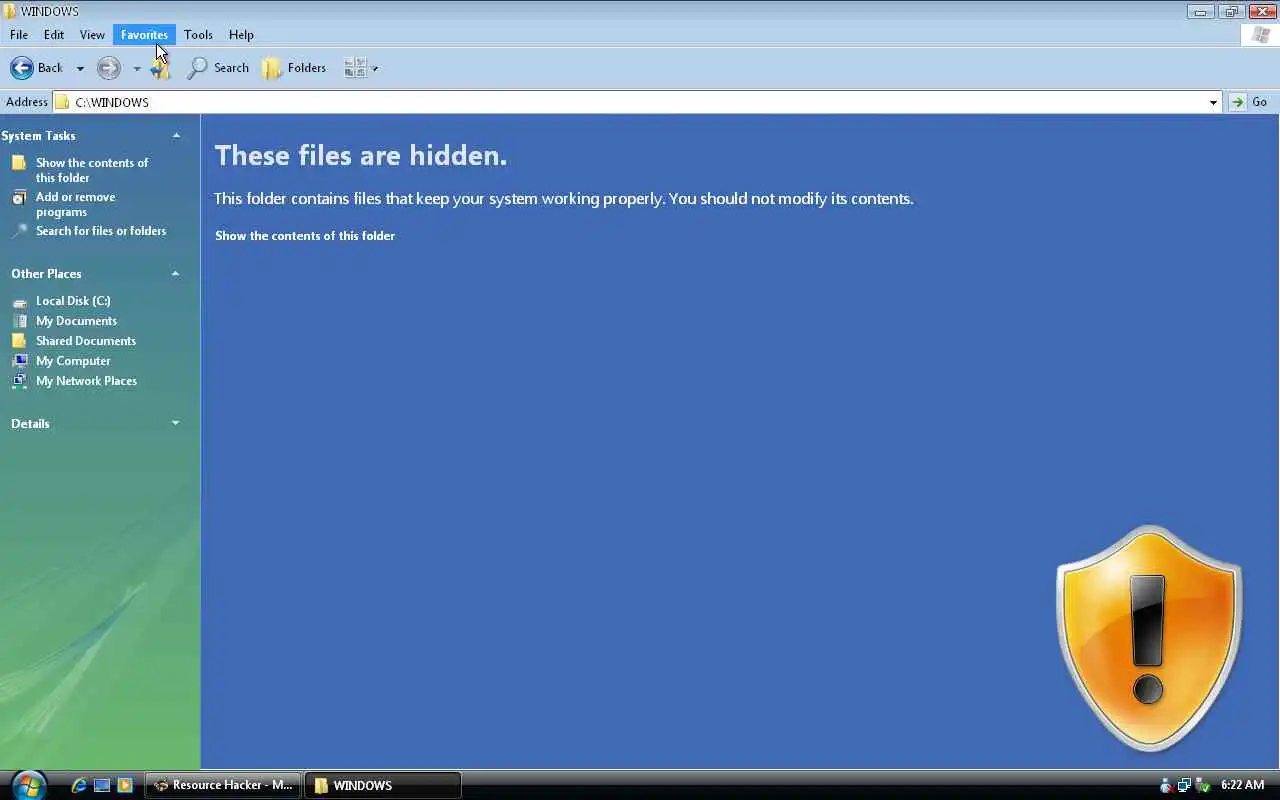The width and height of the screenshot is (1280, 800).
Task: Open the Views dropdown arrow
Action: [375, 69]
